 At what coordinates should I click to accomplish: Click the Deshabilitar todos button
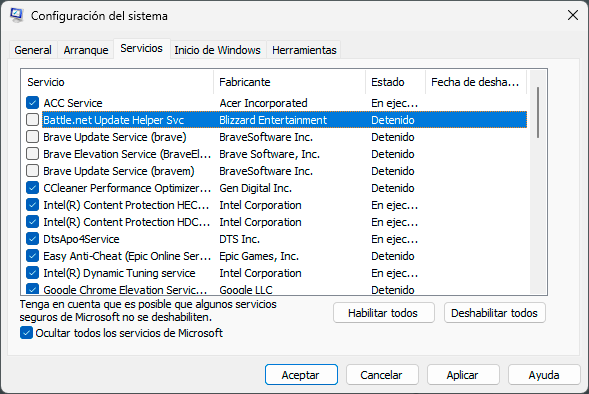(x=494, y=313)
